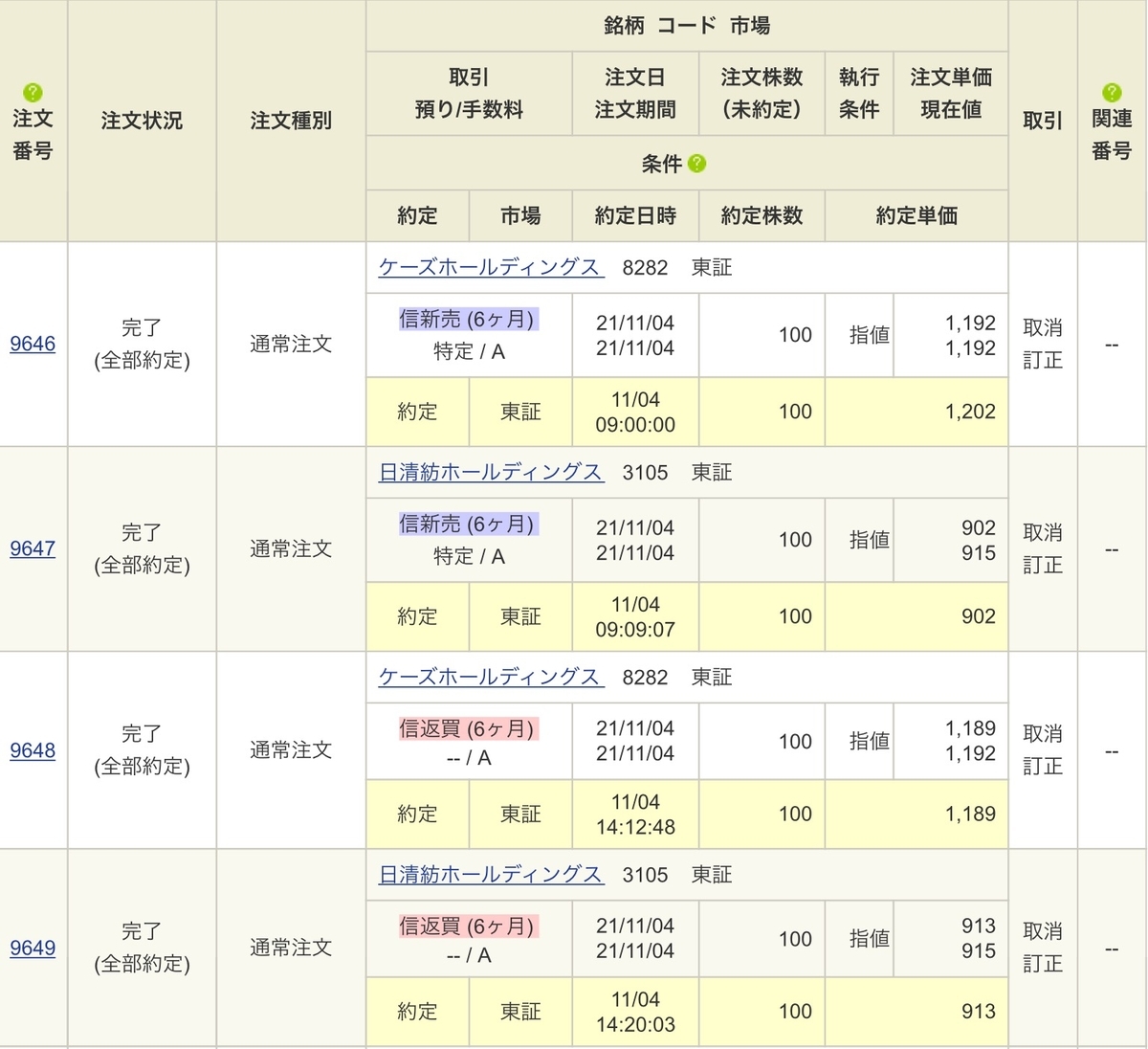The image size is (1148, 1049).
Task: Click execution price 1,202
Action: (x=970, y=412)
